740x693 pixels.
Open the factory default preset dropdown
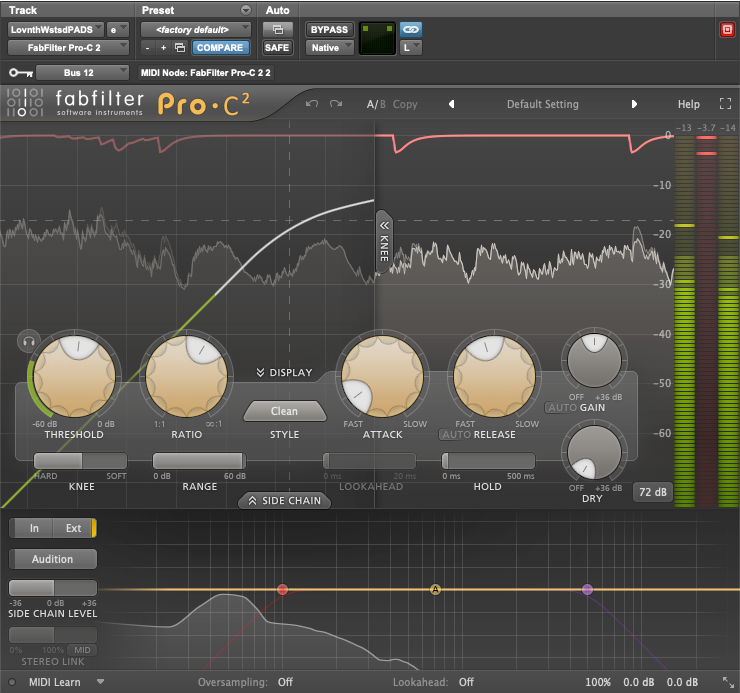[195, 29]
